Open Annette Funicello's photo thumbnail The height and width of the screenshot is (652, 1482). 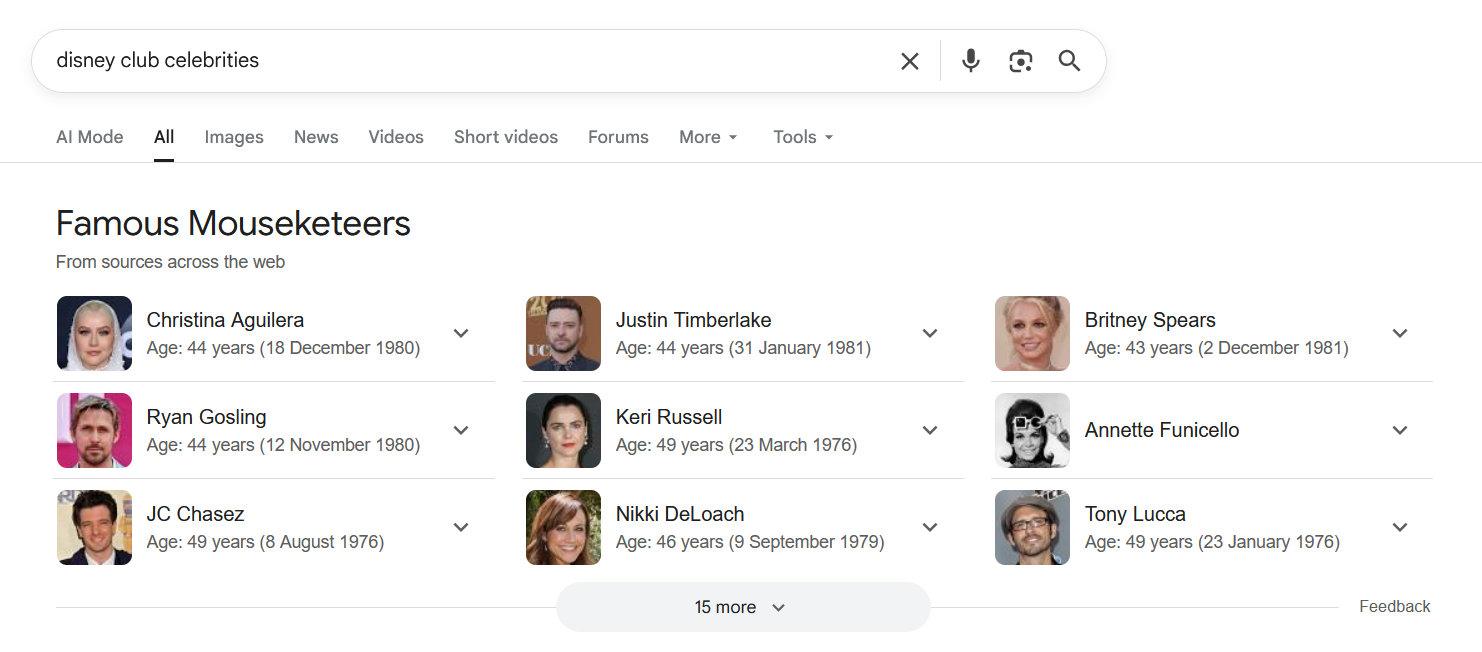pos(1032,430)
